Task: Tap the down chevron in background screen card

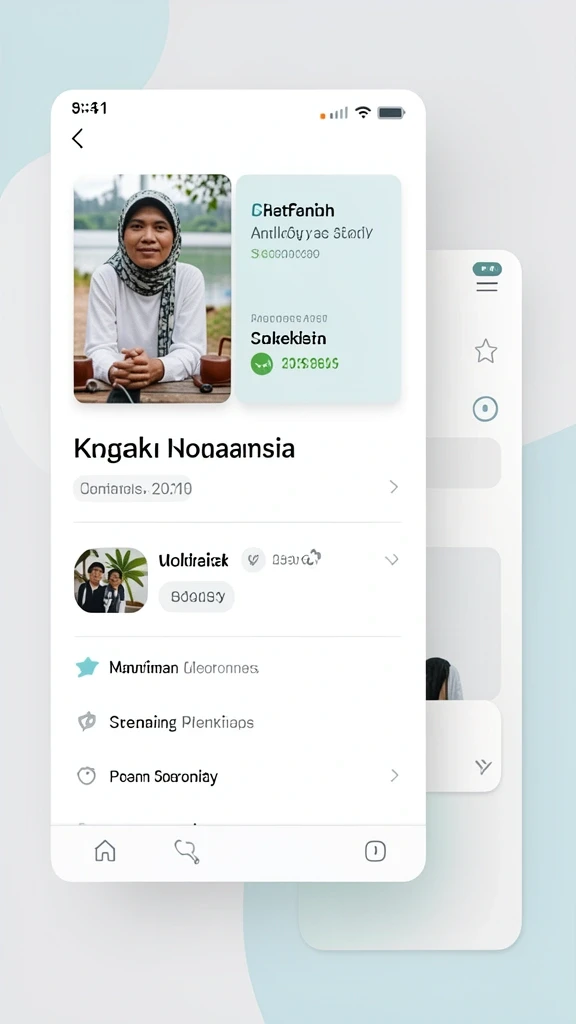Action: (483, 767)
